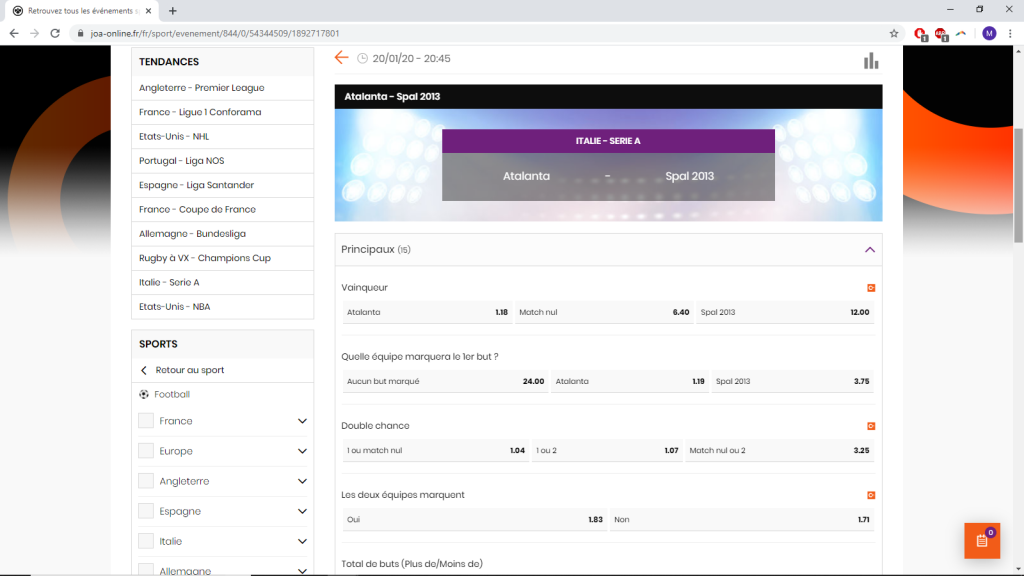Tick the France checkbox
The height and width of the screenshot is (576, 1024).
(x=146, y=421)
